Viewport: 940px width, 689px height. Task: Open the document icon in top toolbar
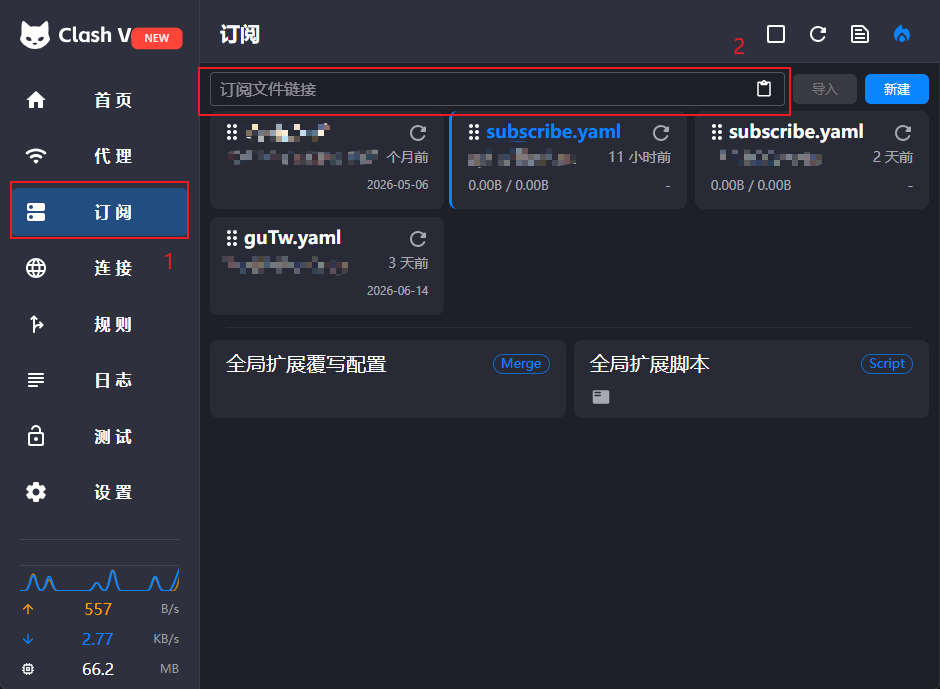point(860,34)
